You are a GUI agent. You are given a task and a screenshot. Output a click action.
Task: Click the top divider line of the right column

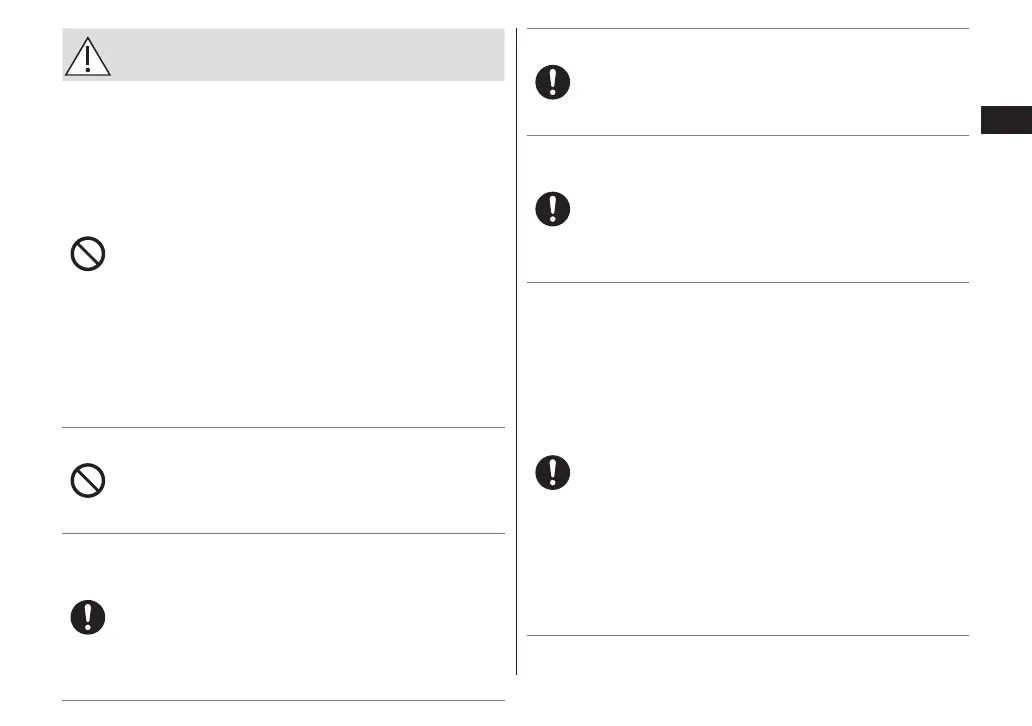point(747,29)
